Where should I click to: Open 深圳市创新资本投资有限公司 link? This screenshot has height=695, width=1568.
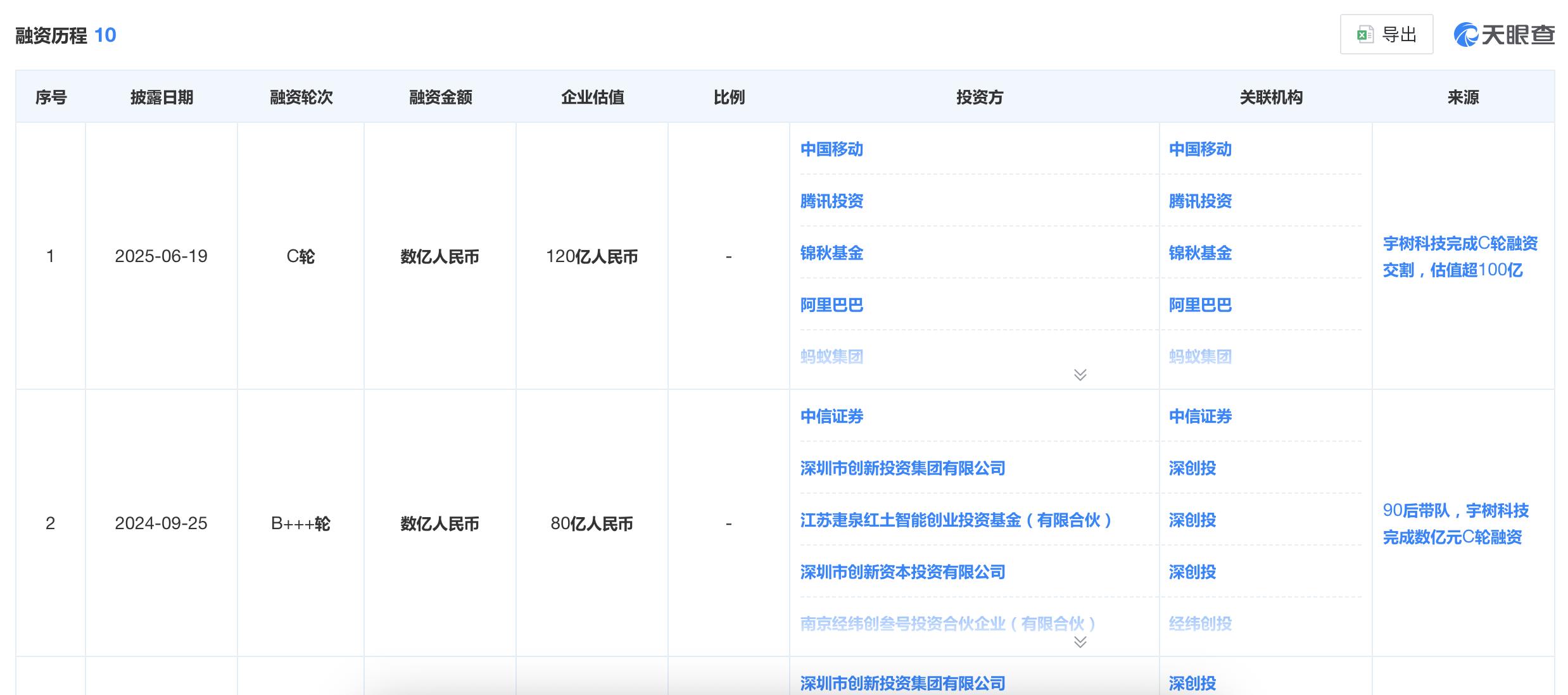pos(902,572)
